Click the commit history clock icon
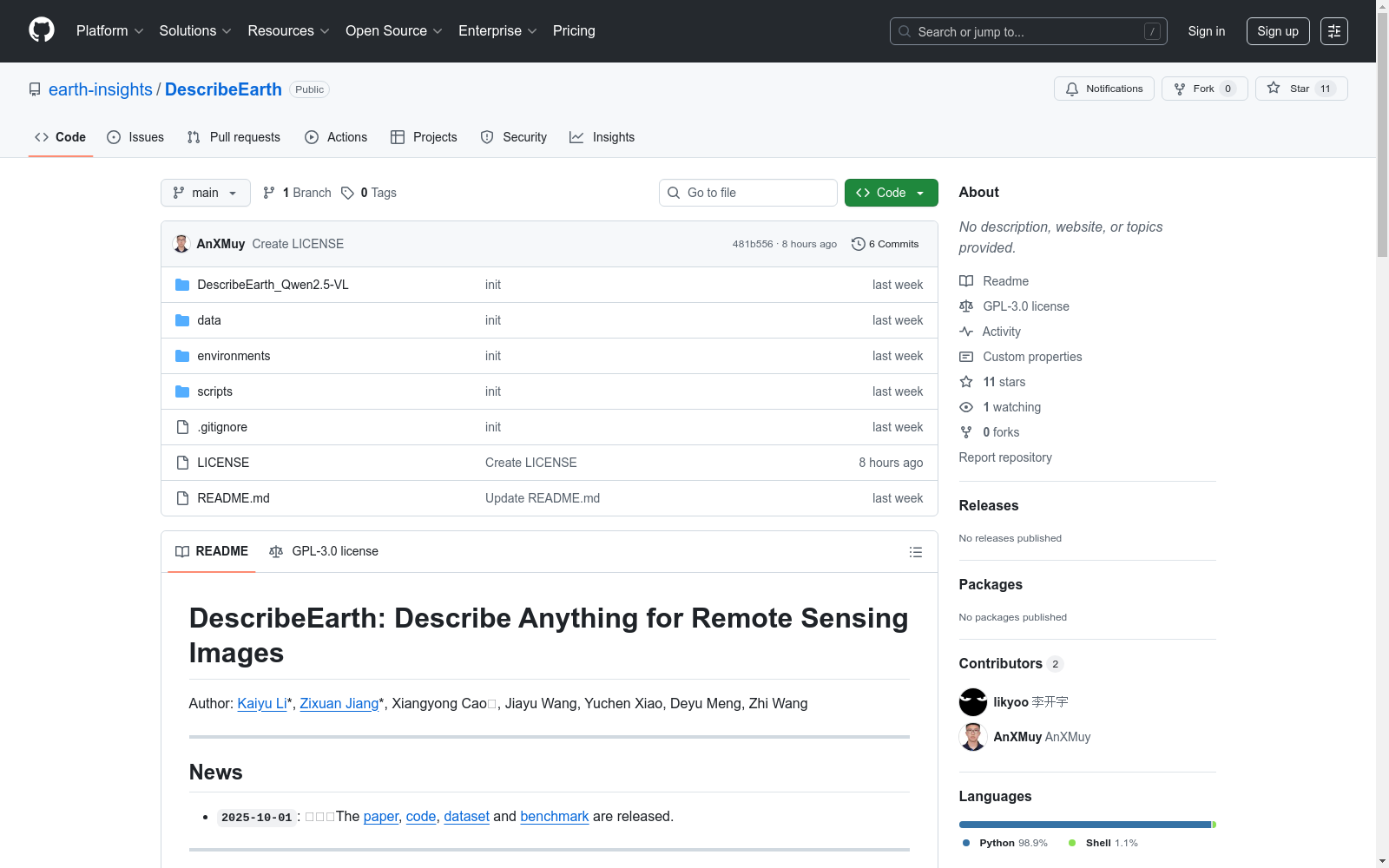Image resolution: width=1389 pixels, height=868 pixels. (x=859, y=244)
